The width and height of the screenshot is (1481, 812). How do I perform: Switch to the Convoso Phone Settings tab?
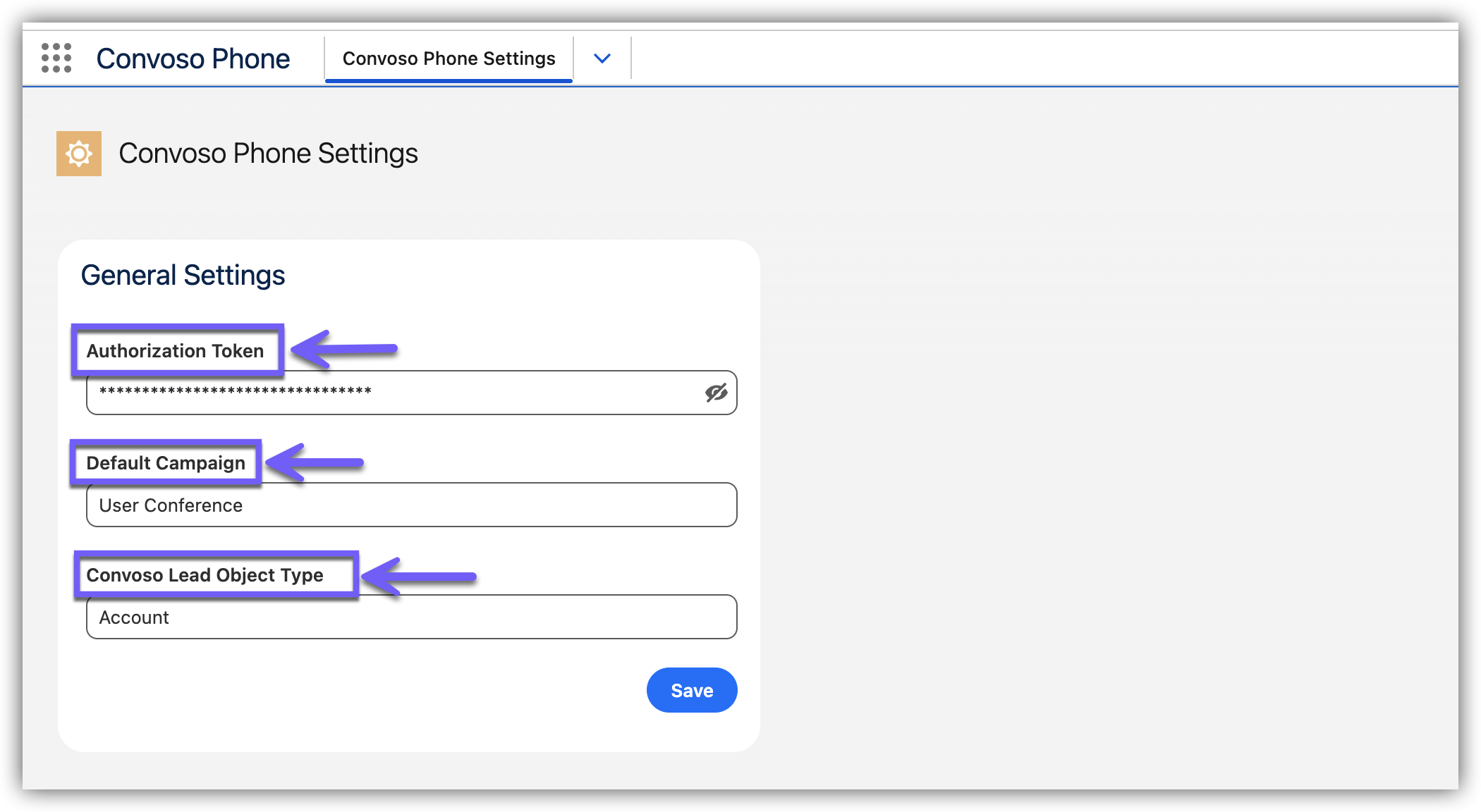tap(449, 59)
